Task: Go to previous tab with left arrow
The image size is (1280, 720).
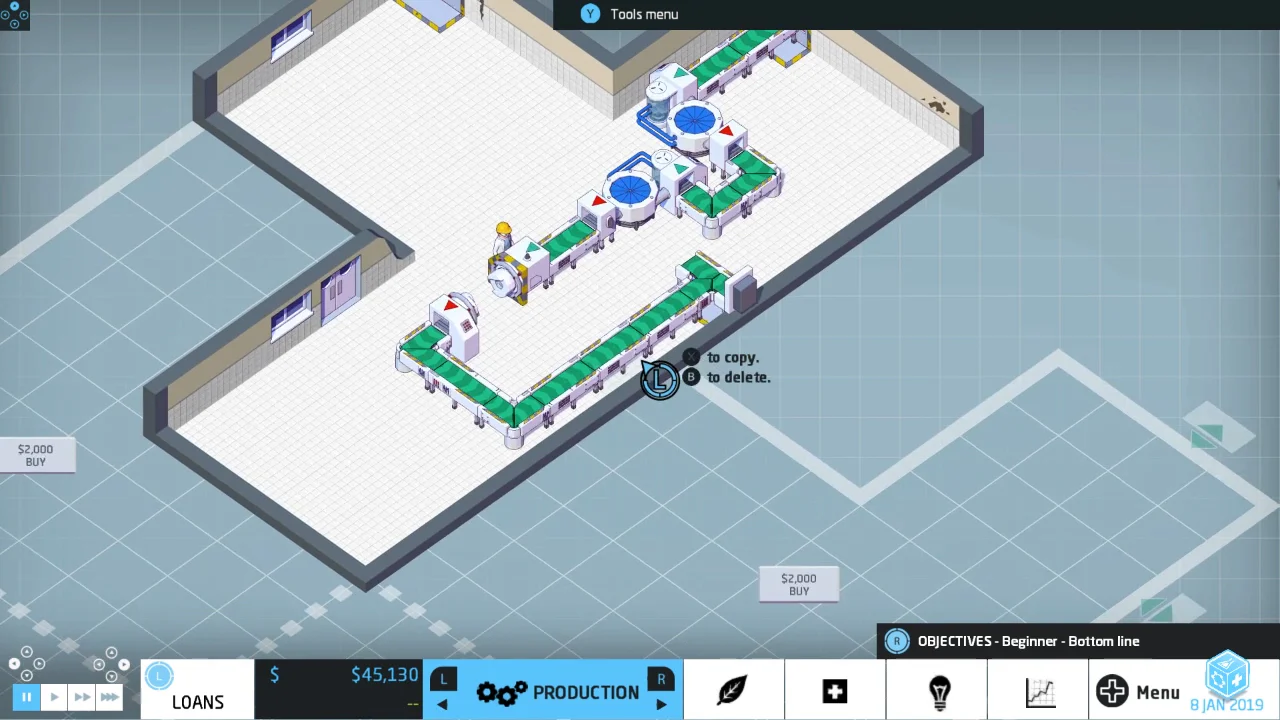Action: point(442,704)
